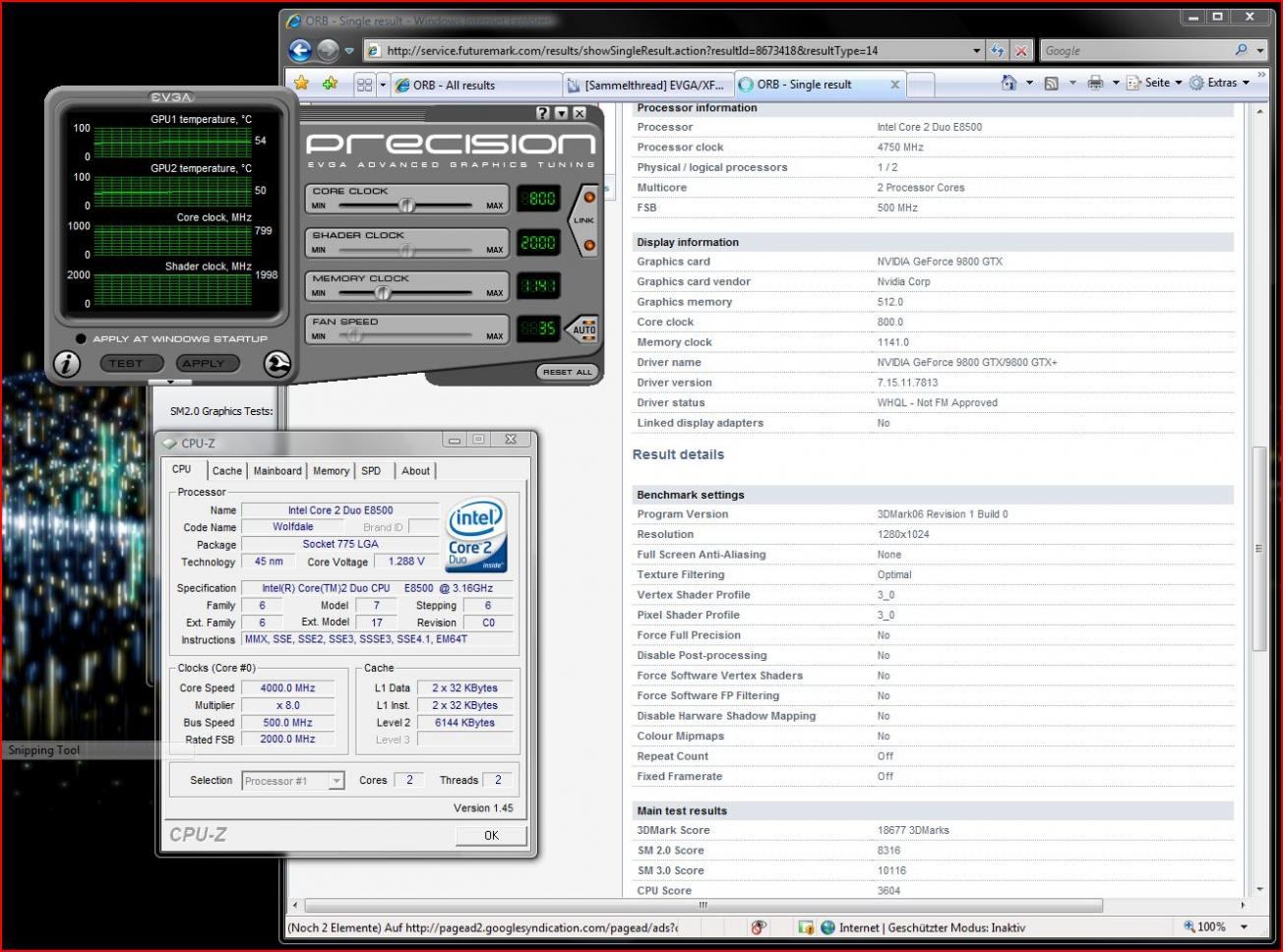Image resolution: width=1283 pixels, height=952 pixels.
Task: Open the EVGA Precision information button
Action: 66,364
